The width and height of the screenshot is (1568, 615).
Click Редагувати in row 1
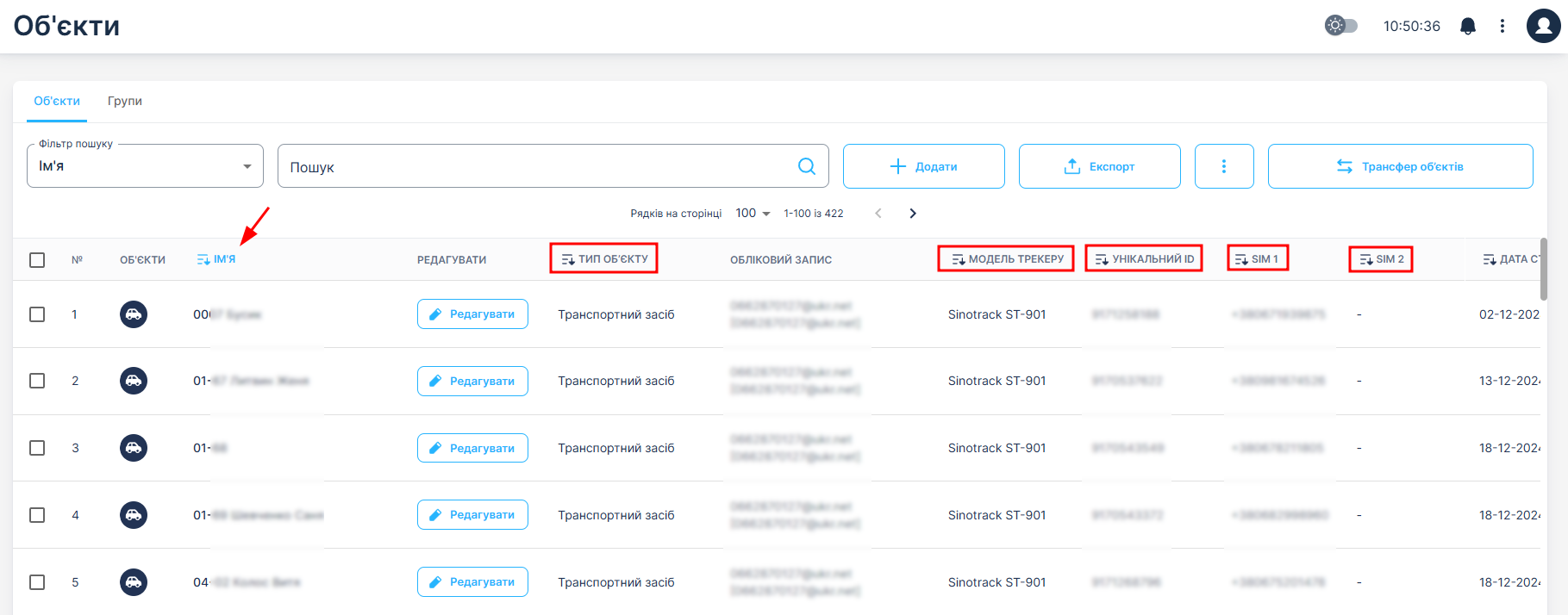pos(472,314)
